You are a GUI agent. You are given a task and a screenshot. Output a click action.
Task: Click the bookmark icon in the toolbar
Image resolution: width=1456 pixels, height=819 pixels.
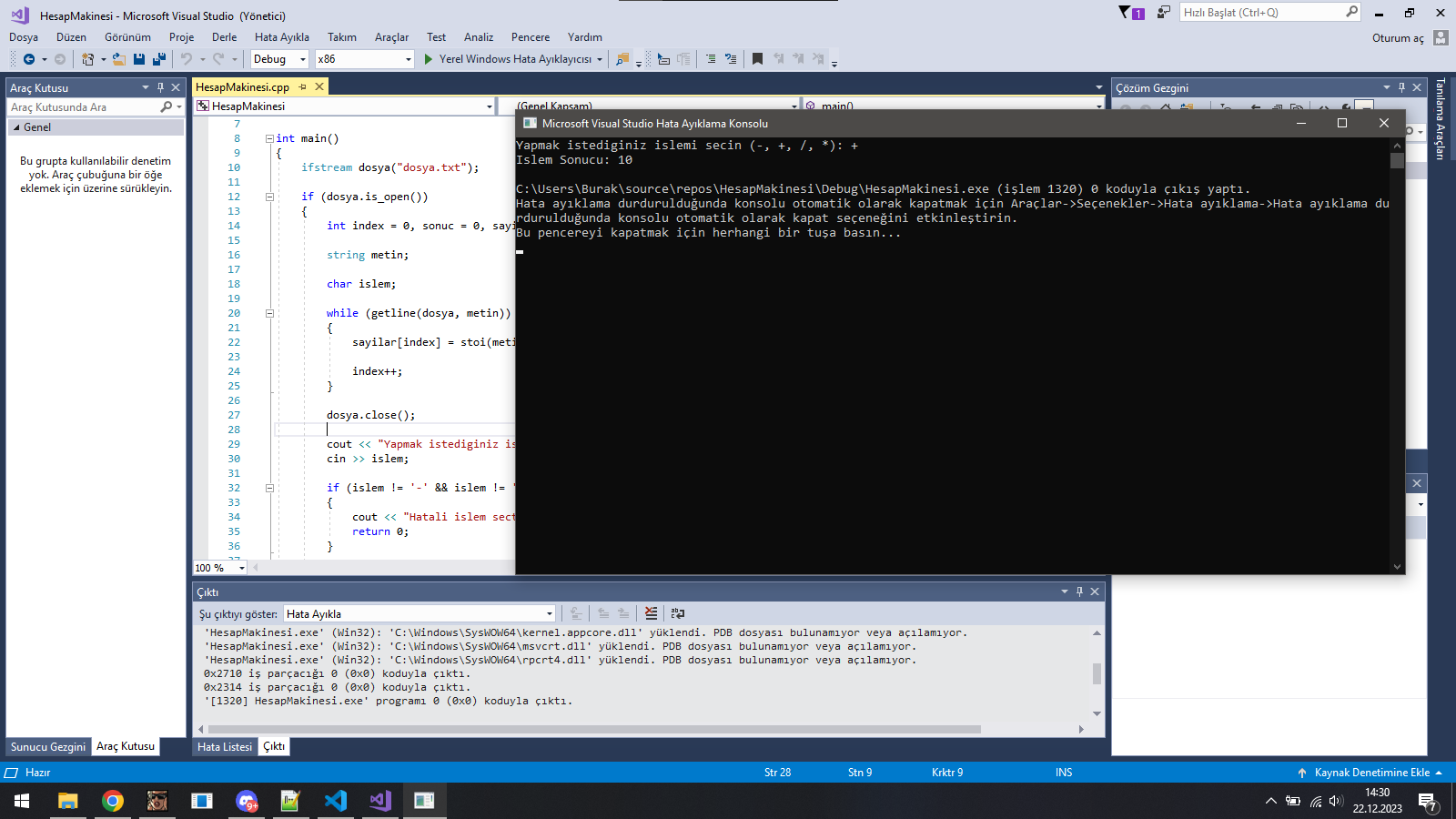[757, 59]
